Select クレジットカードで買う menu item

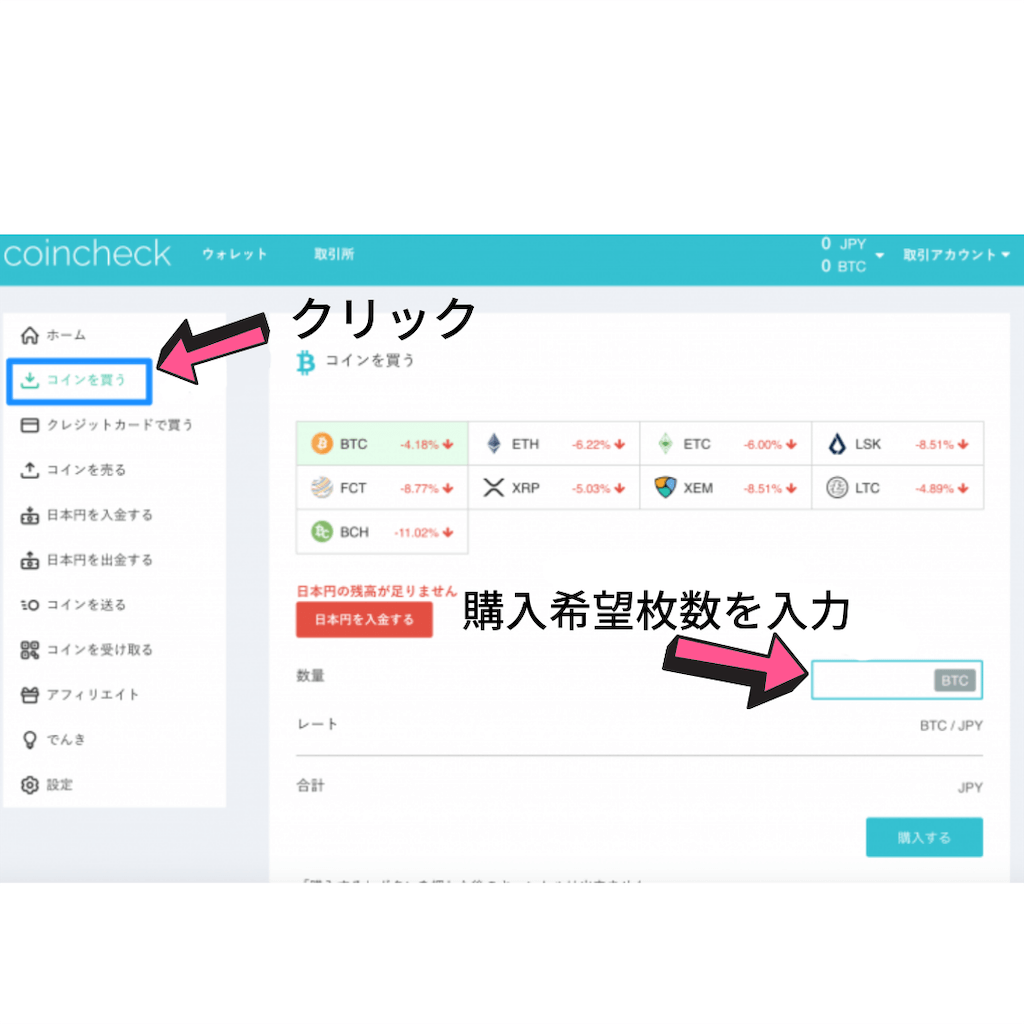106,424
